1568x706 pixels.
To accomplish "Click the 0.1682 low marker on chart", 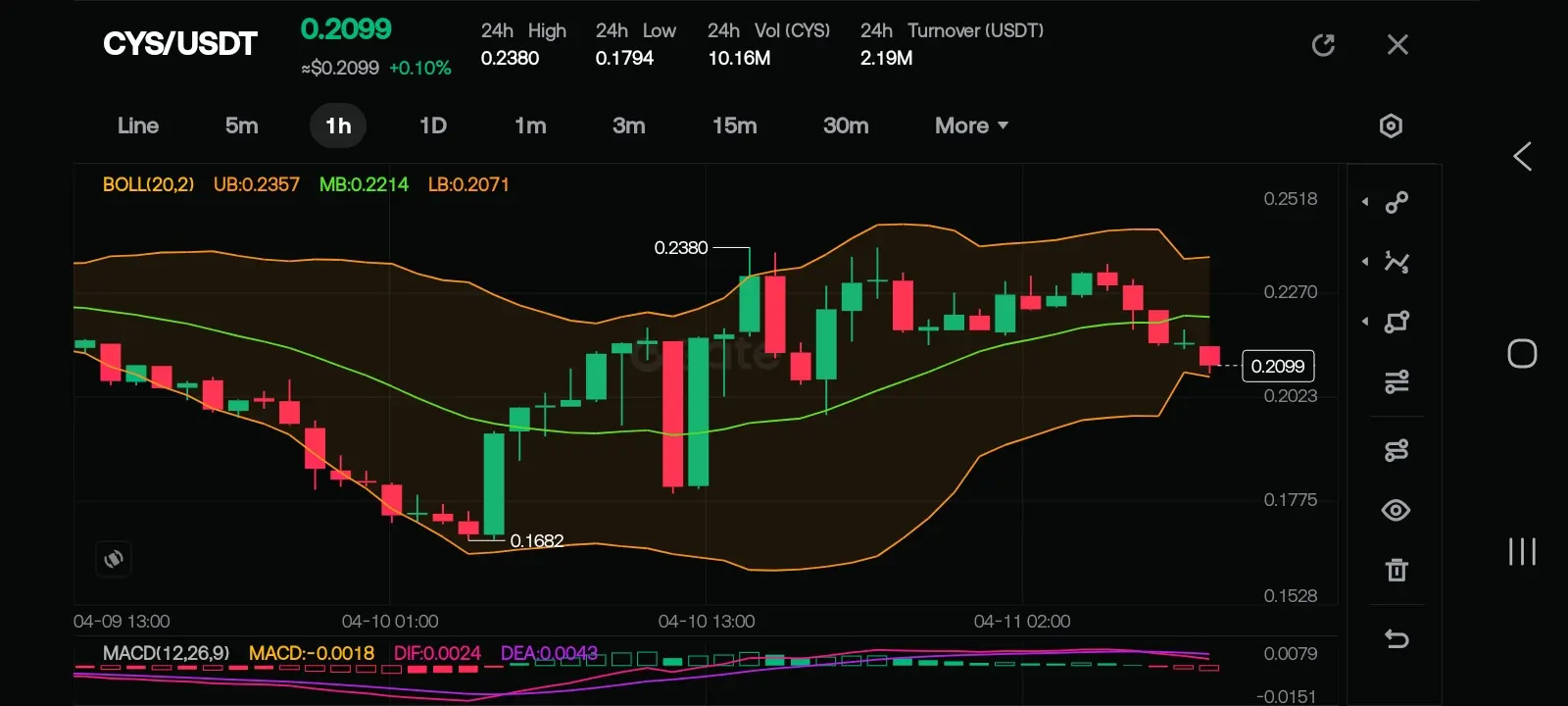I will coord(537,541).
